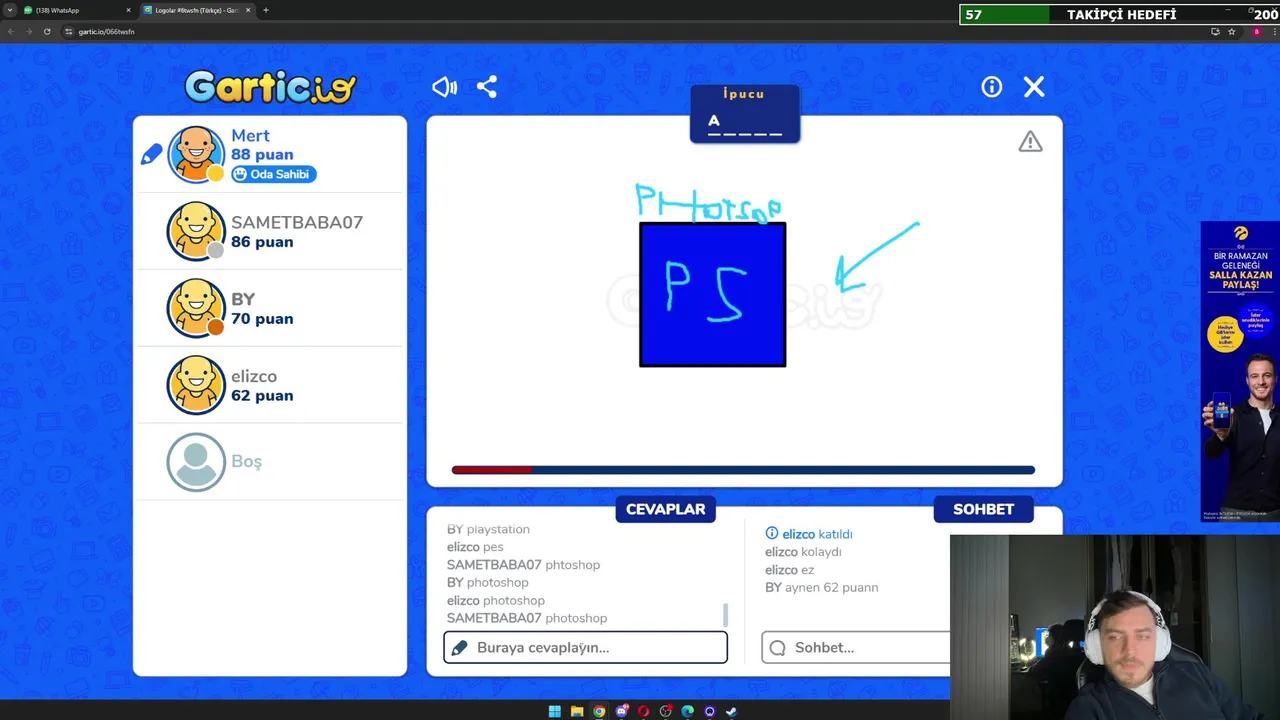
Task: Open Discord from the taskbar
Action: (x=621, y=711)
